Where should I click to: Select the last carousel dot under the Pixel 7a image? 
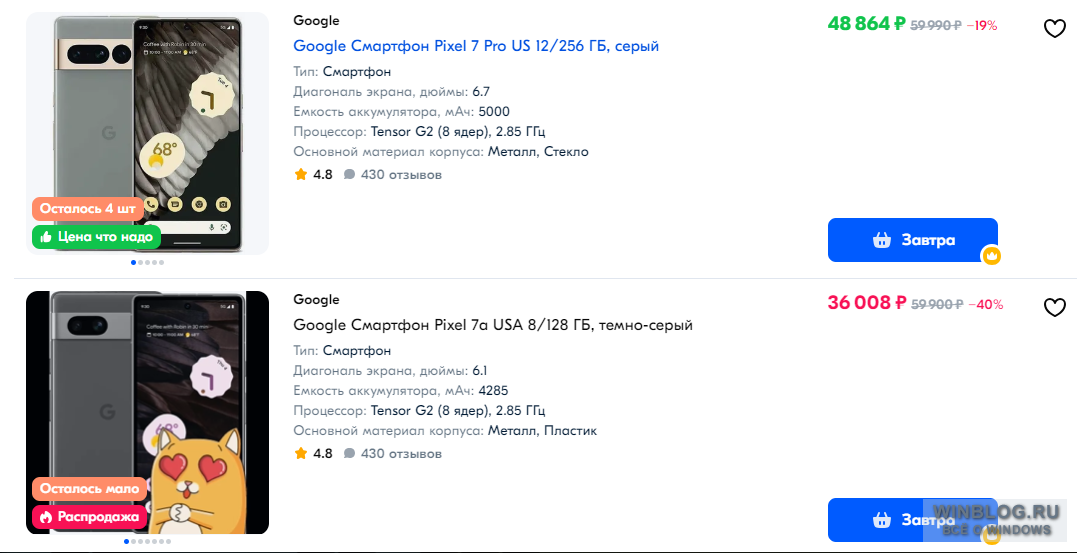pos(169,541)
